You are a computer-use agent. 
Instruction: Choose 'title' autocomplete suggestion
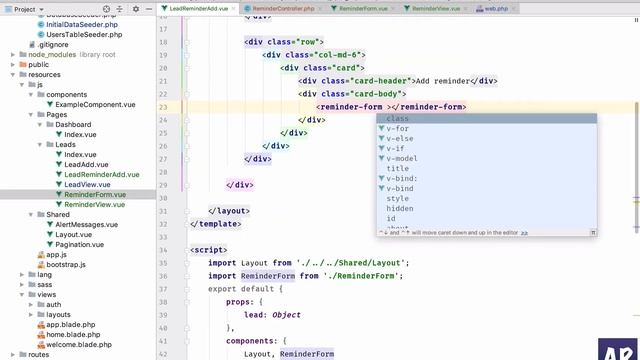point(487,169)
